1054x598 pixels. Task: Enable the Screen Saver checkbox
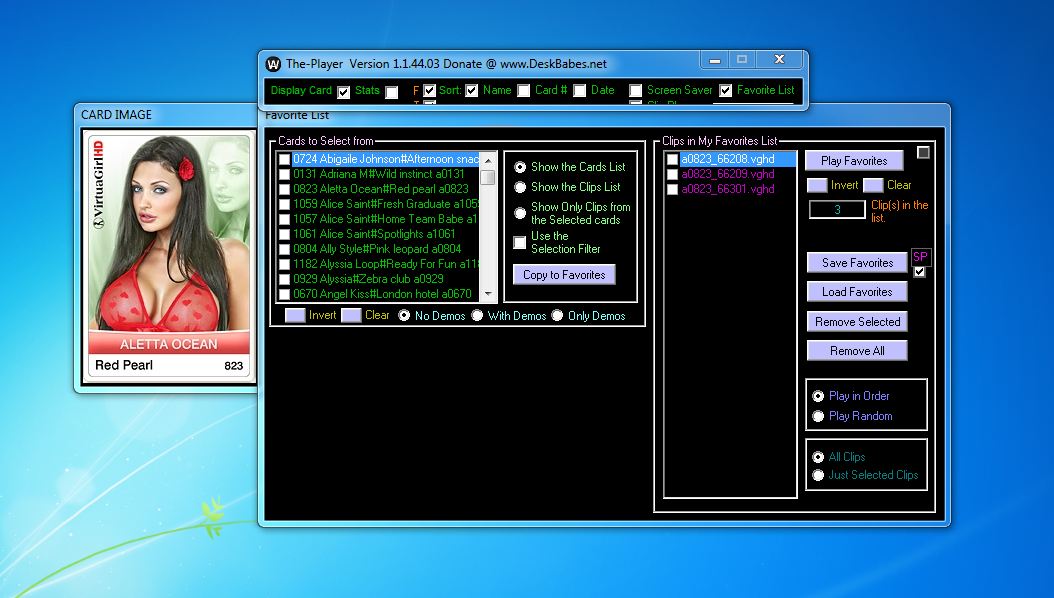[636, 91]
